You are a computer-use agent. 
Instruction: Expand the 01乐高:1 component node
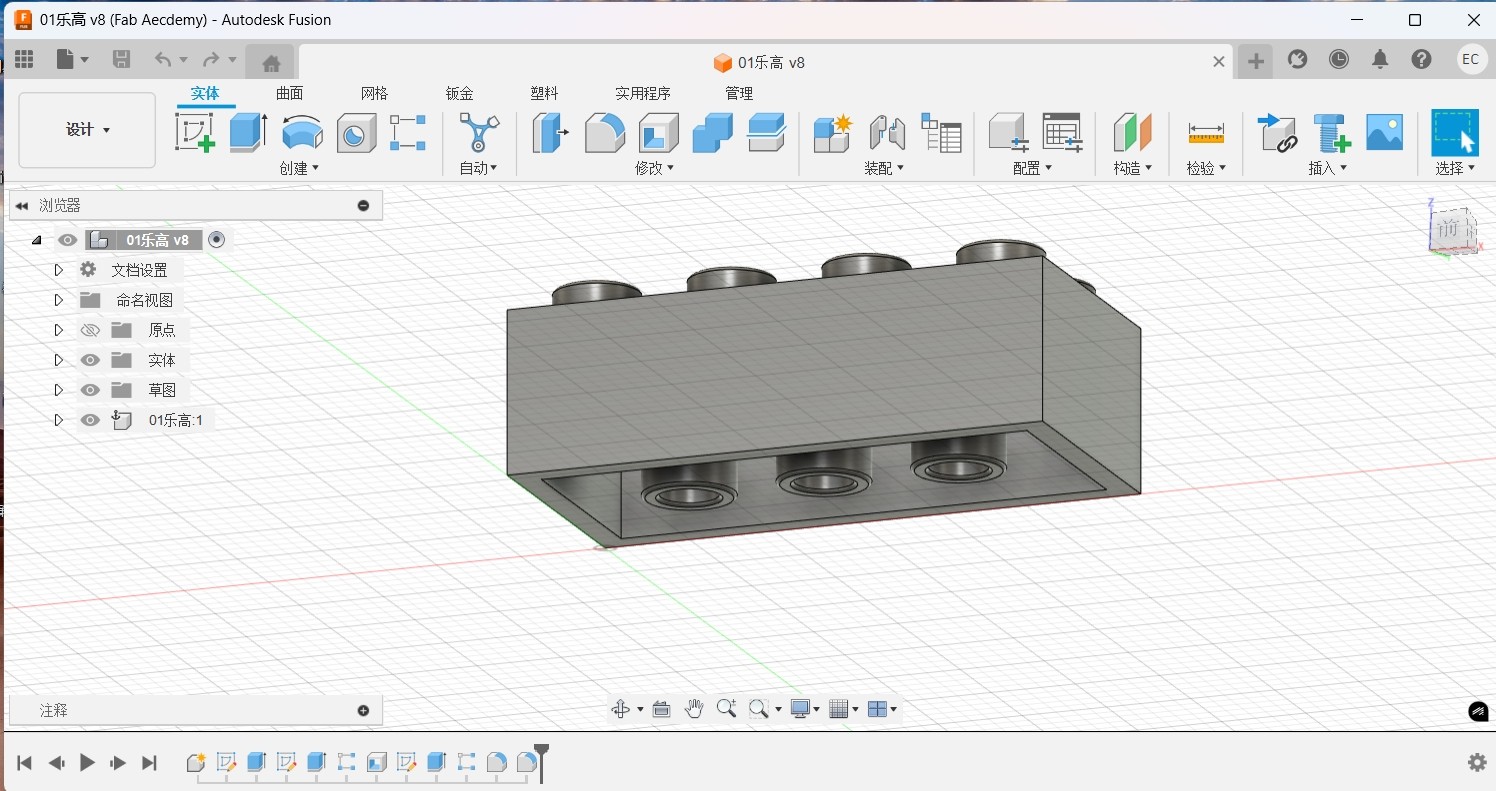pos(58,420)
